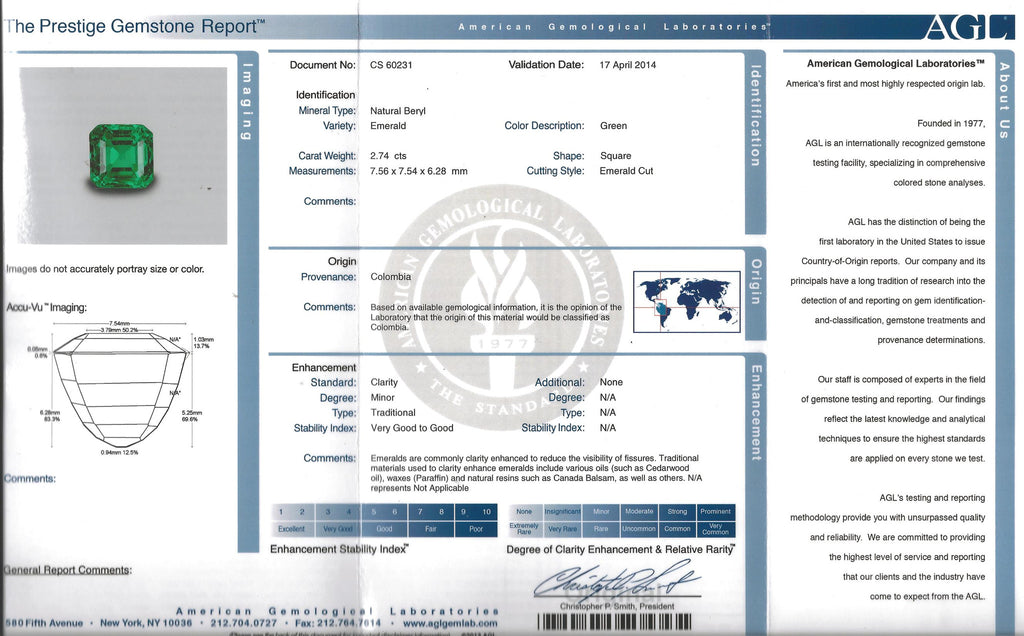Click the world map origin graphic
The width and height of the screenshot is (1024, 636).
(688, 299)
